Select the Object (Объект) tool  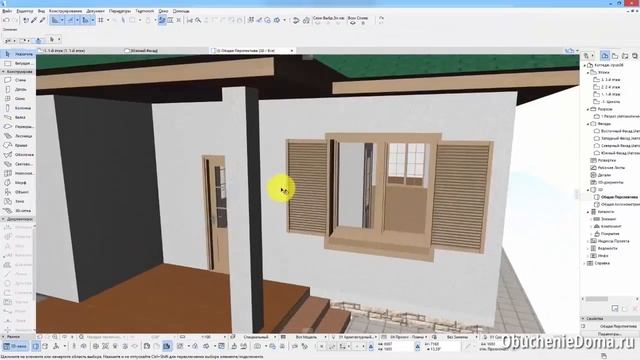pos(18,192)
